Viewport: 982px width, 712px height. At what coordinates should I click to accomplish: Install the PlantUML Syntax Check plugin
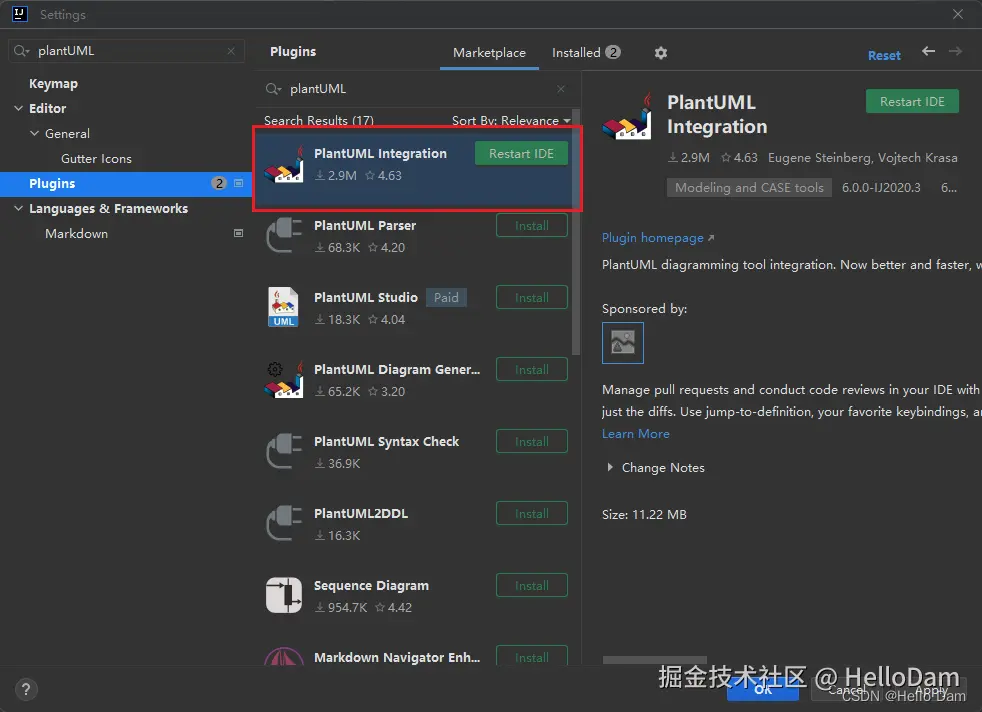(x=532, y=441)
